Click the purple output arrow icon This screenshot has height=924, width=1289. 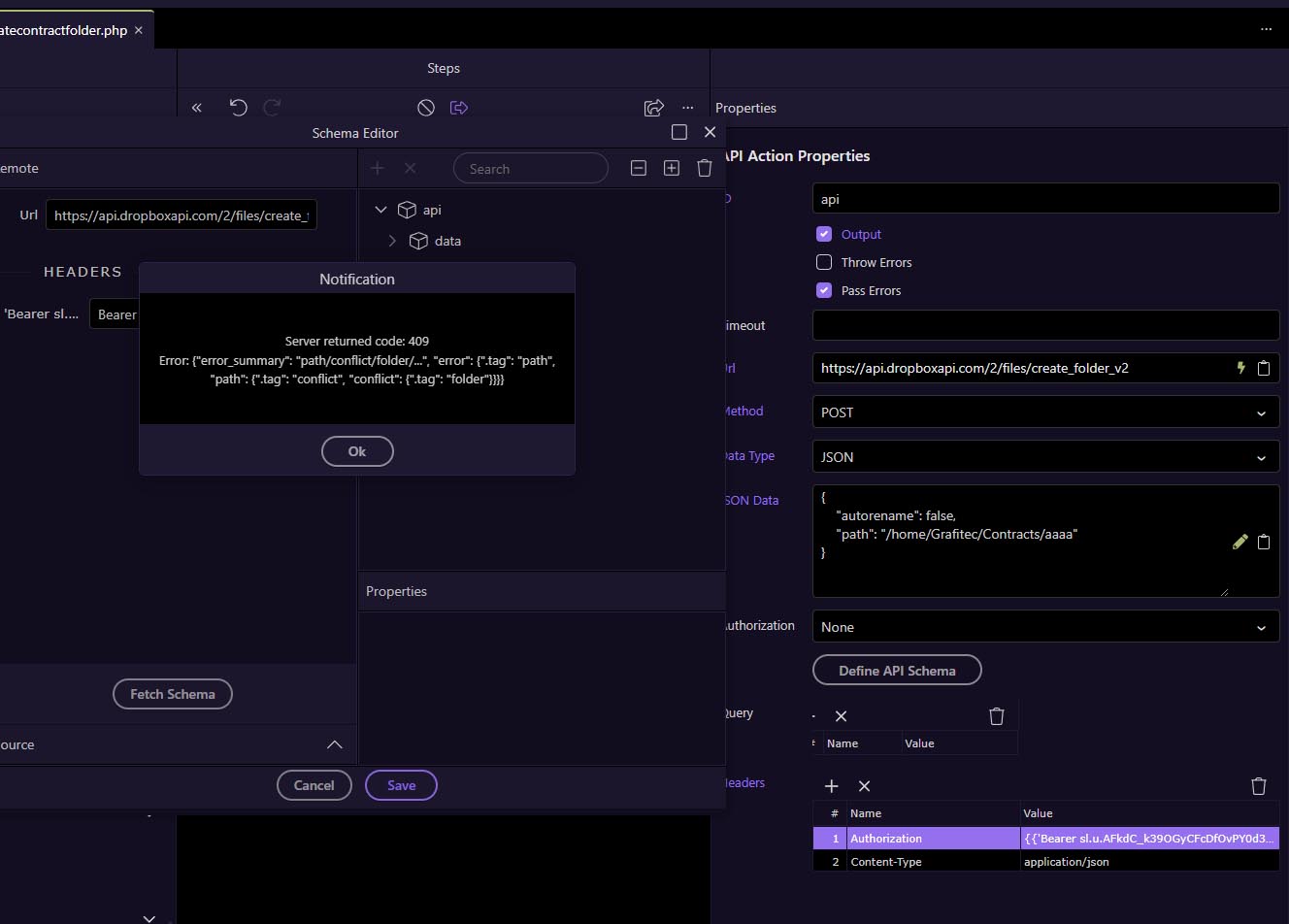[x=459, y=108]
